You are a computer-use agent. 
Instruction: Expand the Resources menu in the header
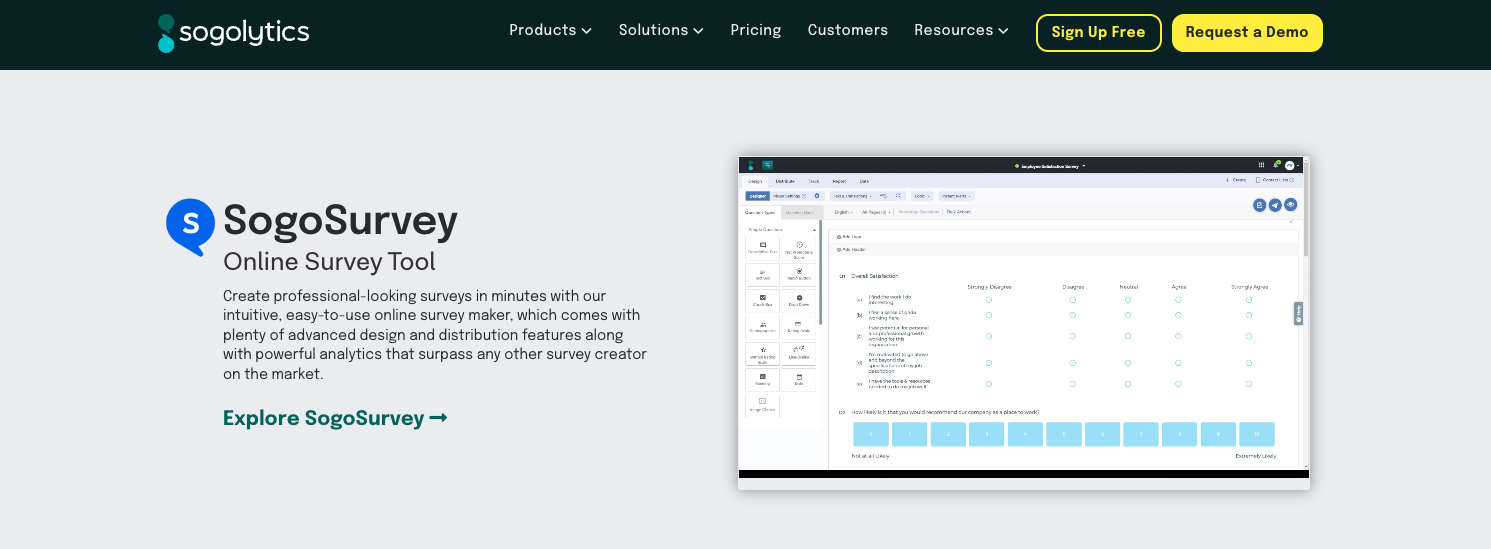click(961, 30)
